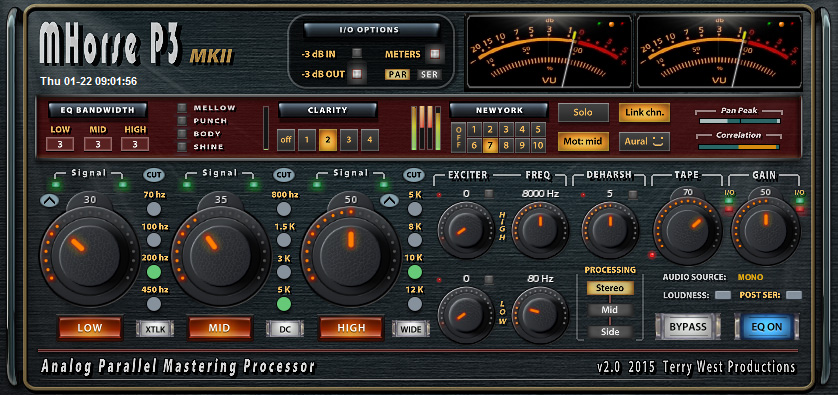The height and width of the screenshot is (395, 838).
Task: Open the I/O OPTIONS header
Action: point(372,30)
